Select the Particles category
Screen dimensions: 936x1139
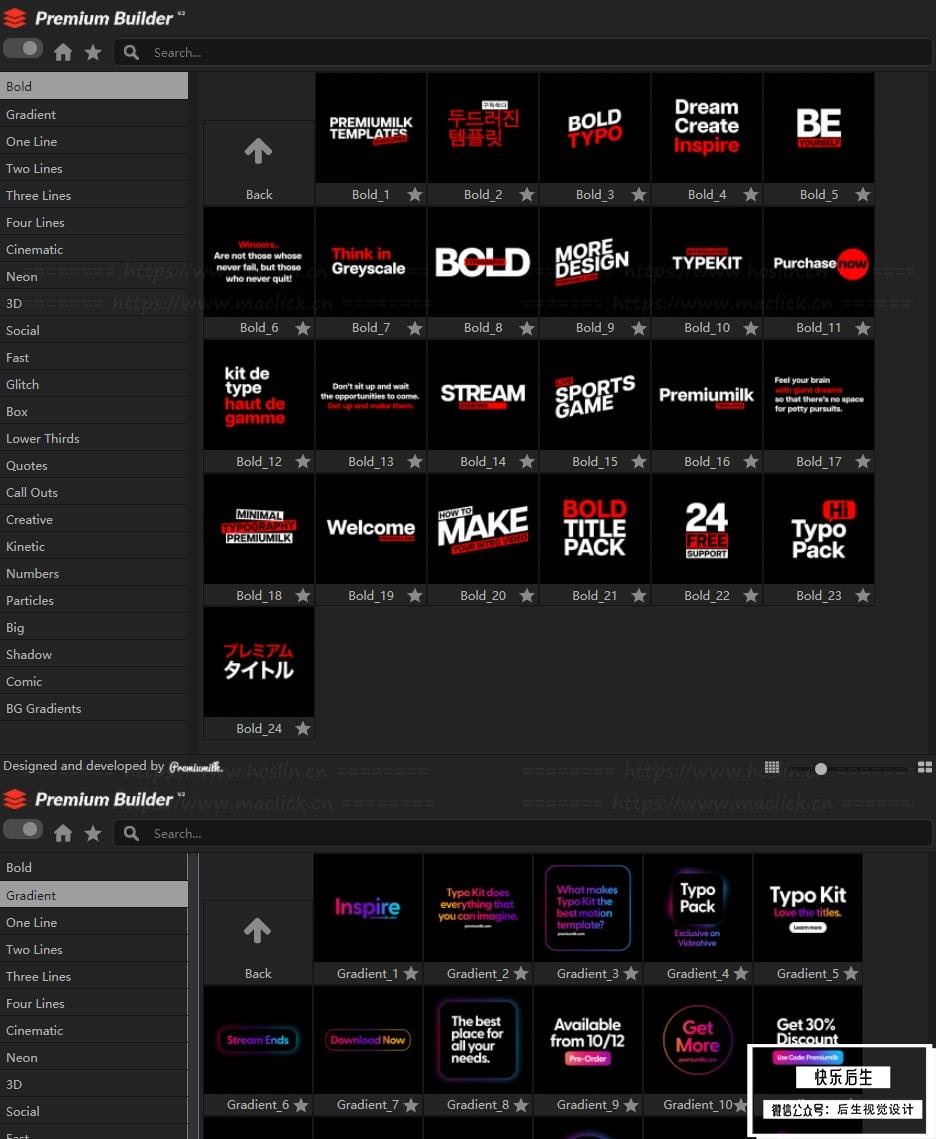[94, 600]
